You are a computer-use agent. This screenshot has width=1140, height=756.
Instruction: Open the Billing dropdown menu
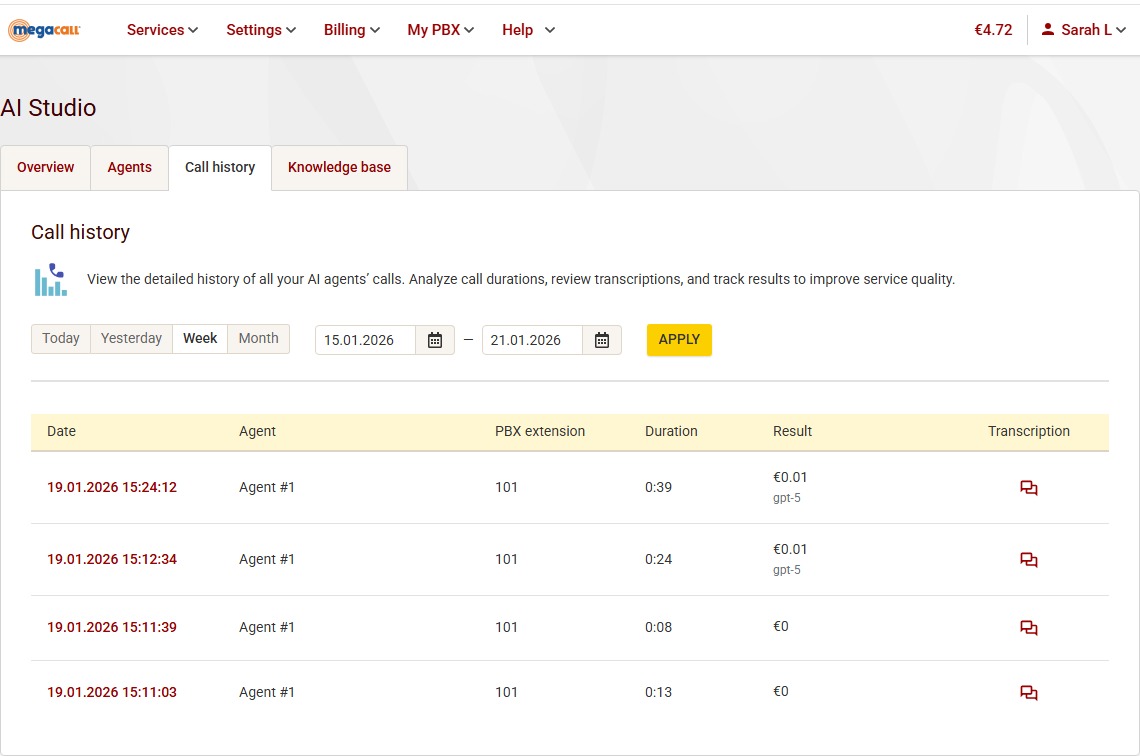coord(352,30)
